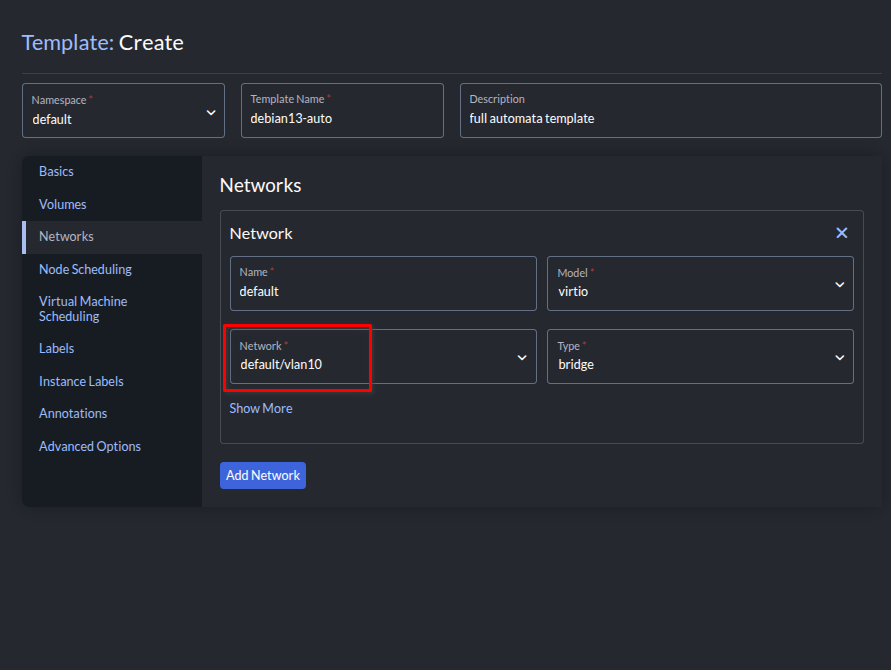Viewport: 891px width, 670px height.
Task: Switch to the Annotations tab
Action: (73, 413)
